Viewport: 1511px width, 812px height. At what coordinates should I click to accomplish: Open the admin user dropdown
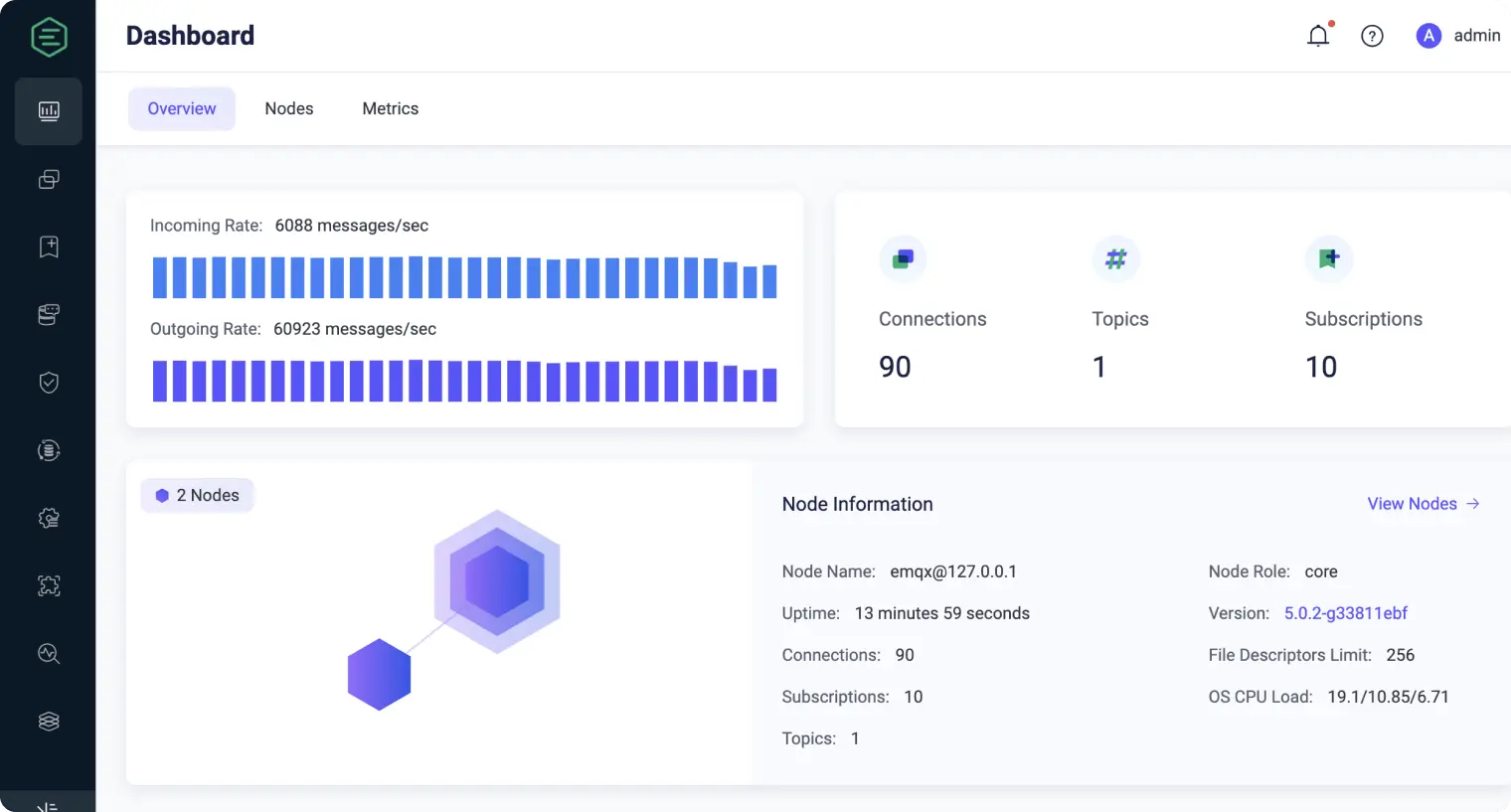pos(1458,36)
